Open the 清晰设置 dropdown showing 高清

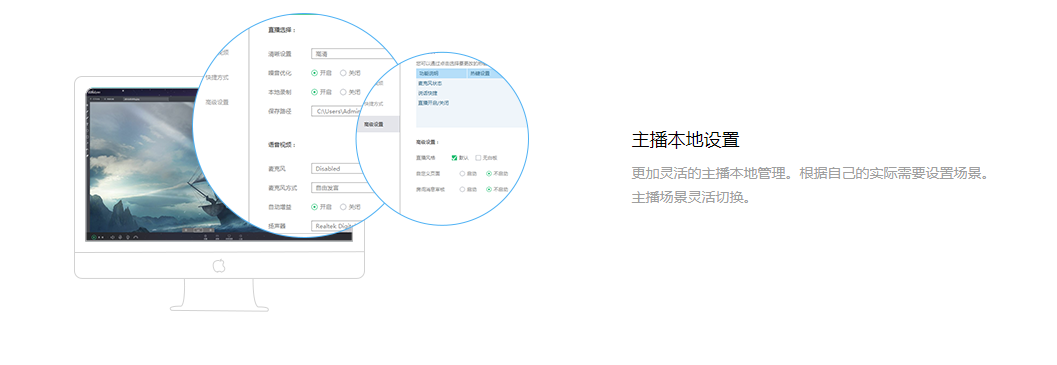tap(351, 53)
